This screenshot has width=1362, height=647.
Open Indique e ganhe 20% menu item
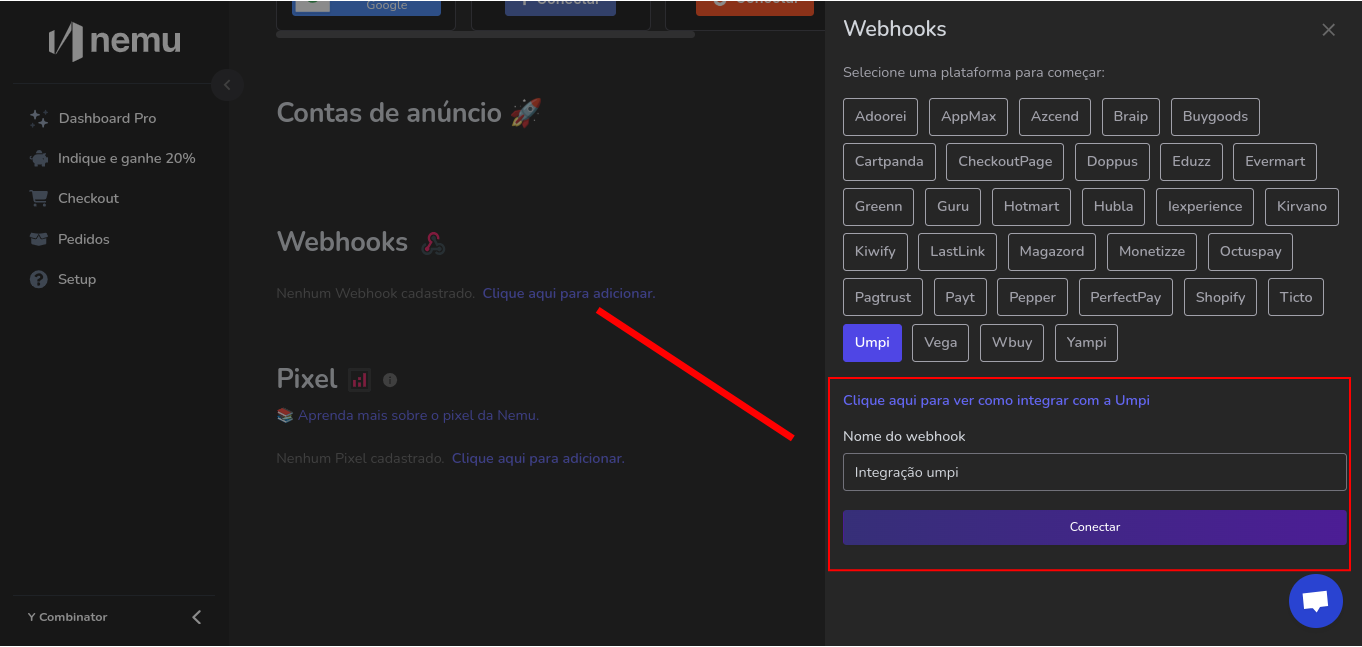pyautogui.click(x=126, y=158)
